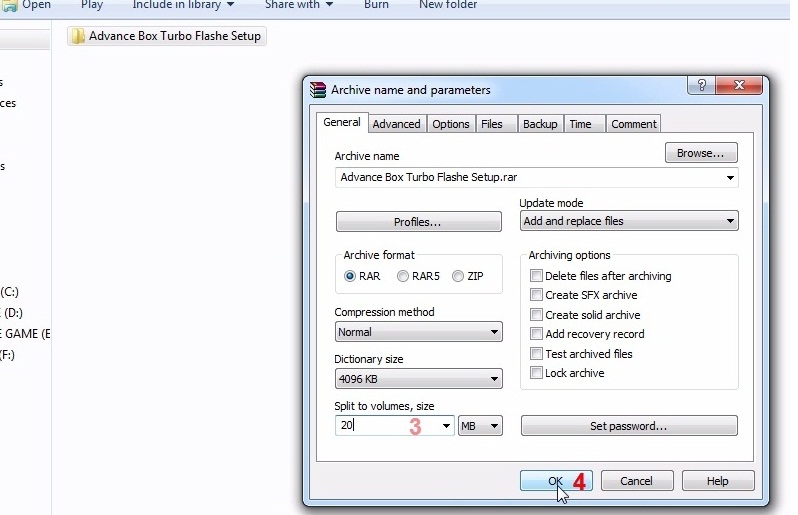Enable Delete files after archiving

[536, 276]
